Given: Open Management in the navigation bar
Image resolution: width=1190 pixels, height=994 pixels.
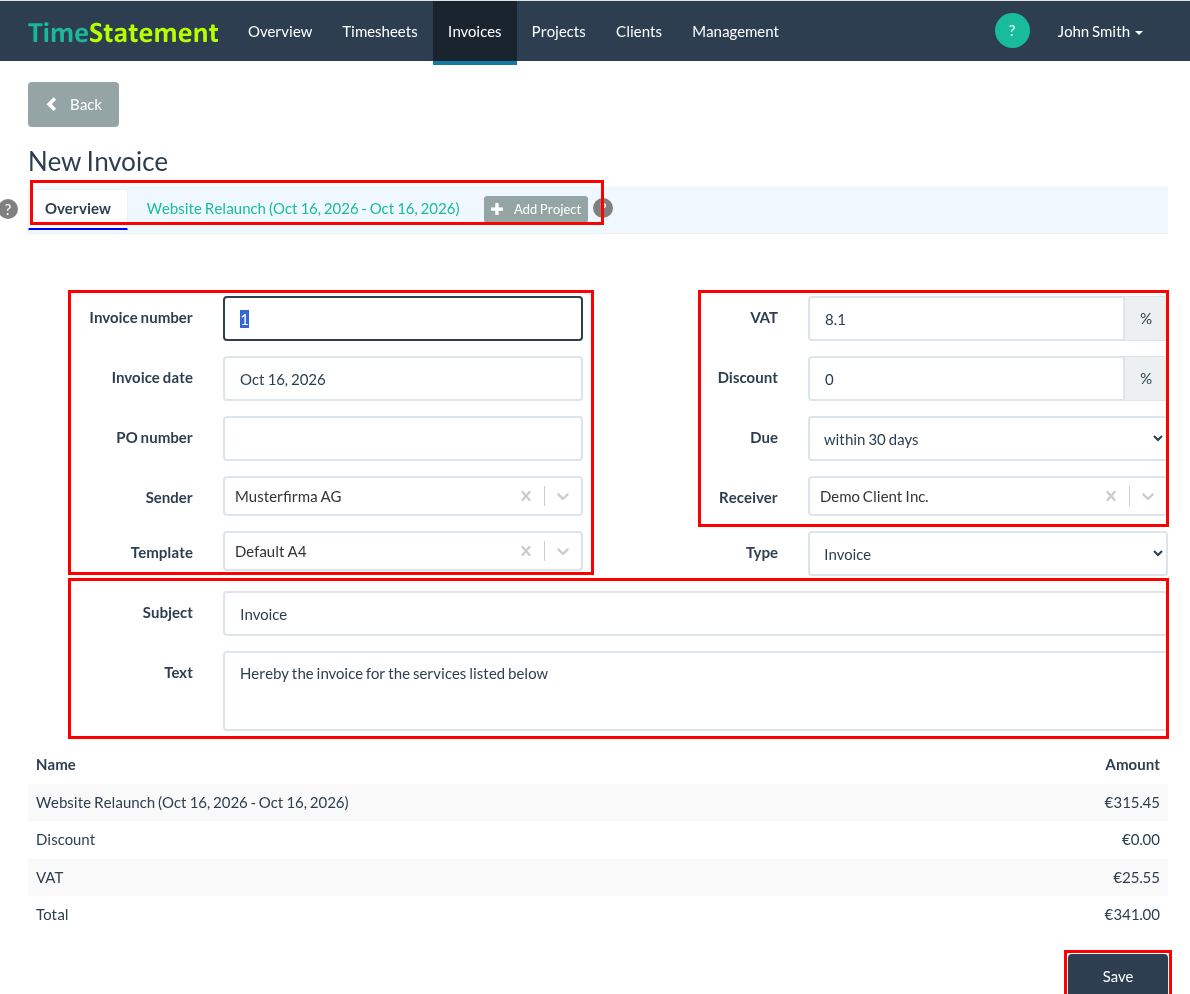Looking at the screenshot, I should click(735, 32).
